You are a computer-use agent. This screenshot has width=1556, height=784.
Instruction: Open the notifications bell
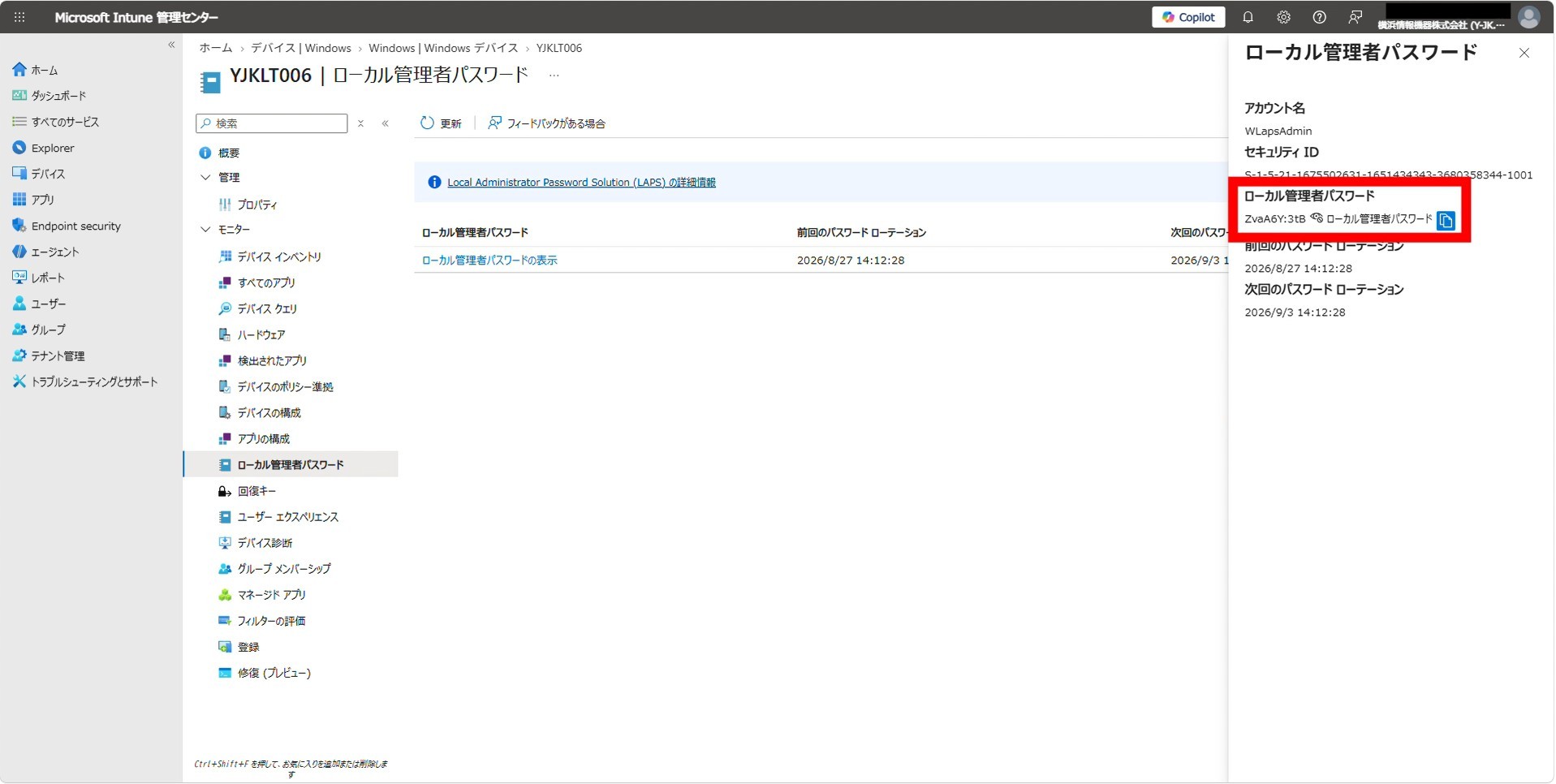(x=1248, y=17)
